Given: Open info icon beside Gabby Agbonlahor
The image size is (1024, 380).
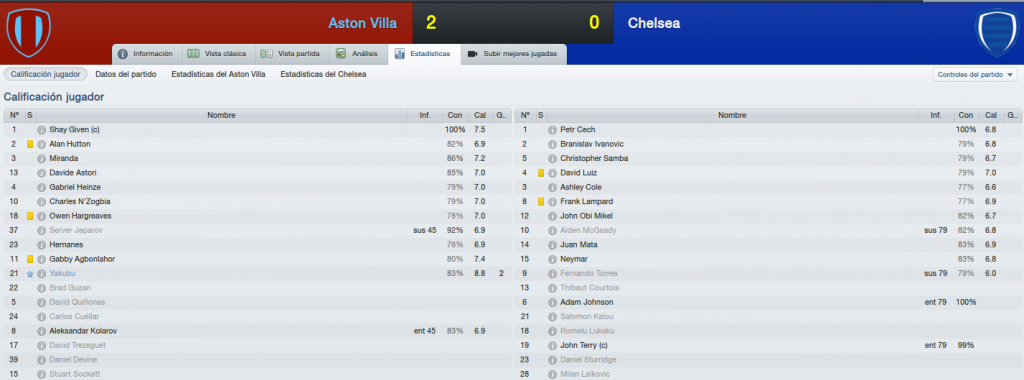Looking at the screenshot, I should click(x=42, y=259).
